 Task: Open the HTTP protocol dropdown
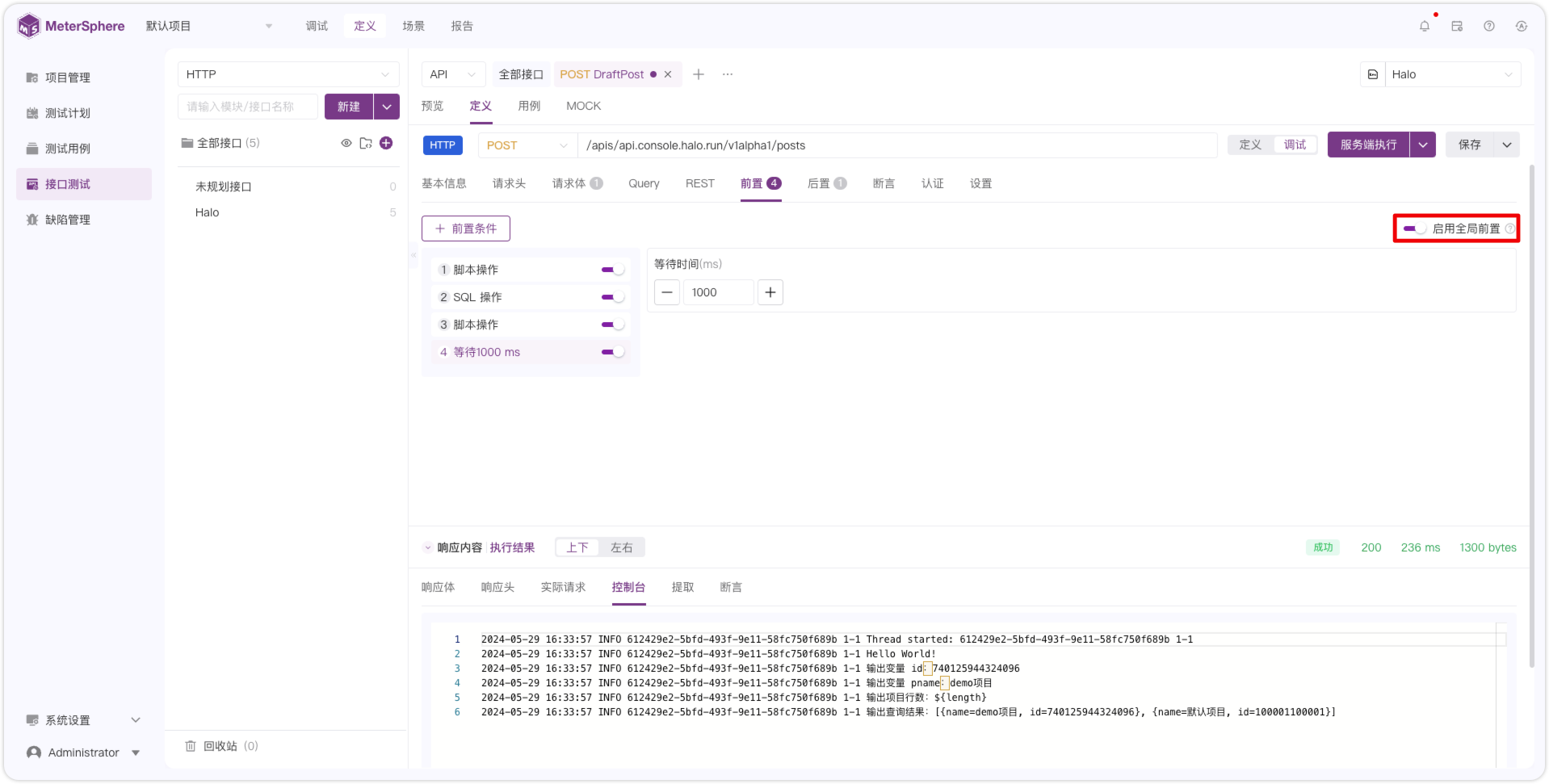click(x=288, y=74)
